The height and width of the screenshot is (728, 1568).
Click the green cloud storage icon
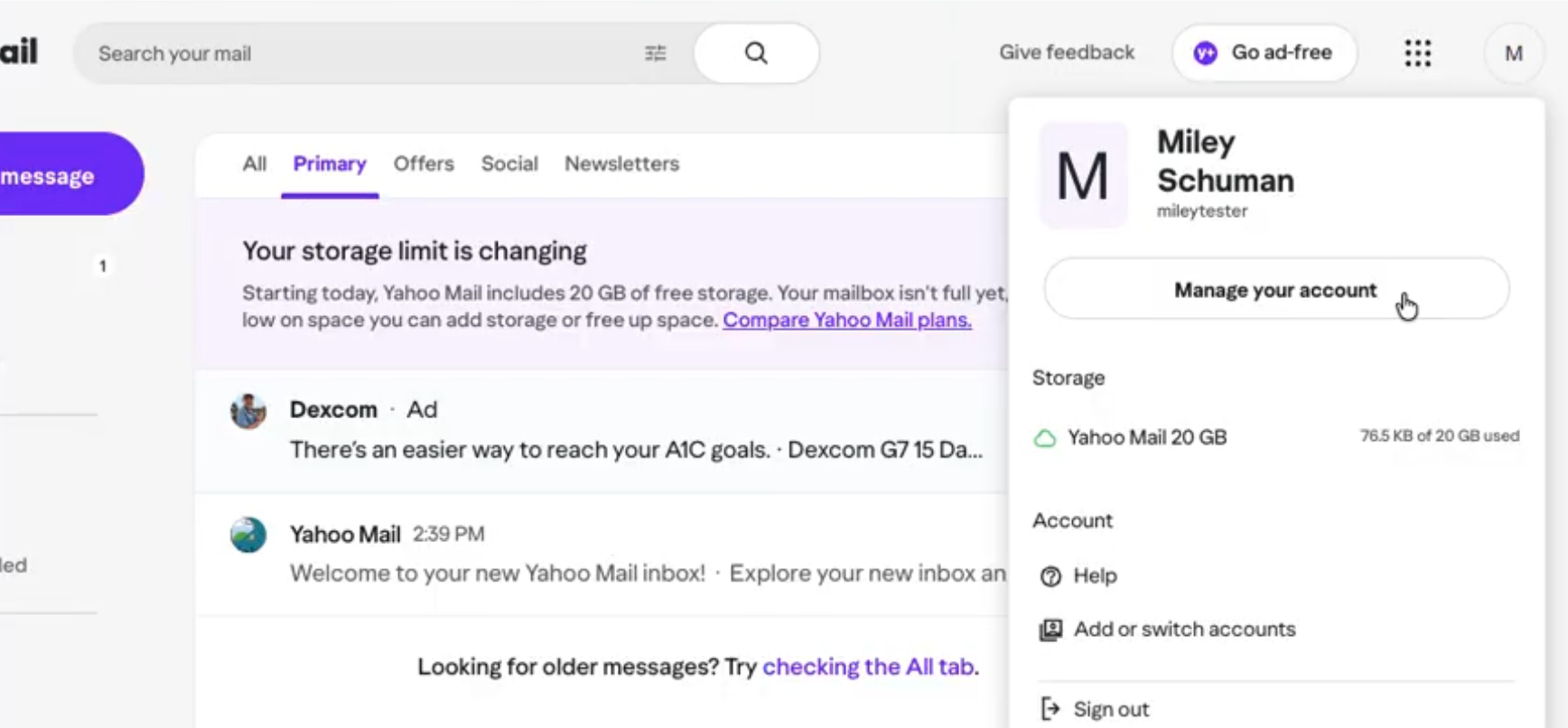[x=1045, y=438]
